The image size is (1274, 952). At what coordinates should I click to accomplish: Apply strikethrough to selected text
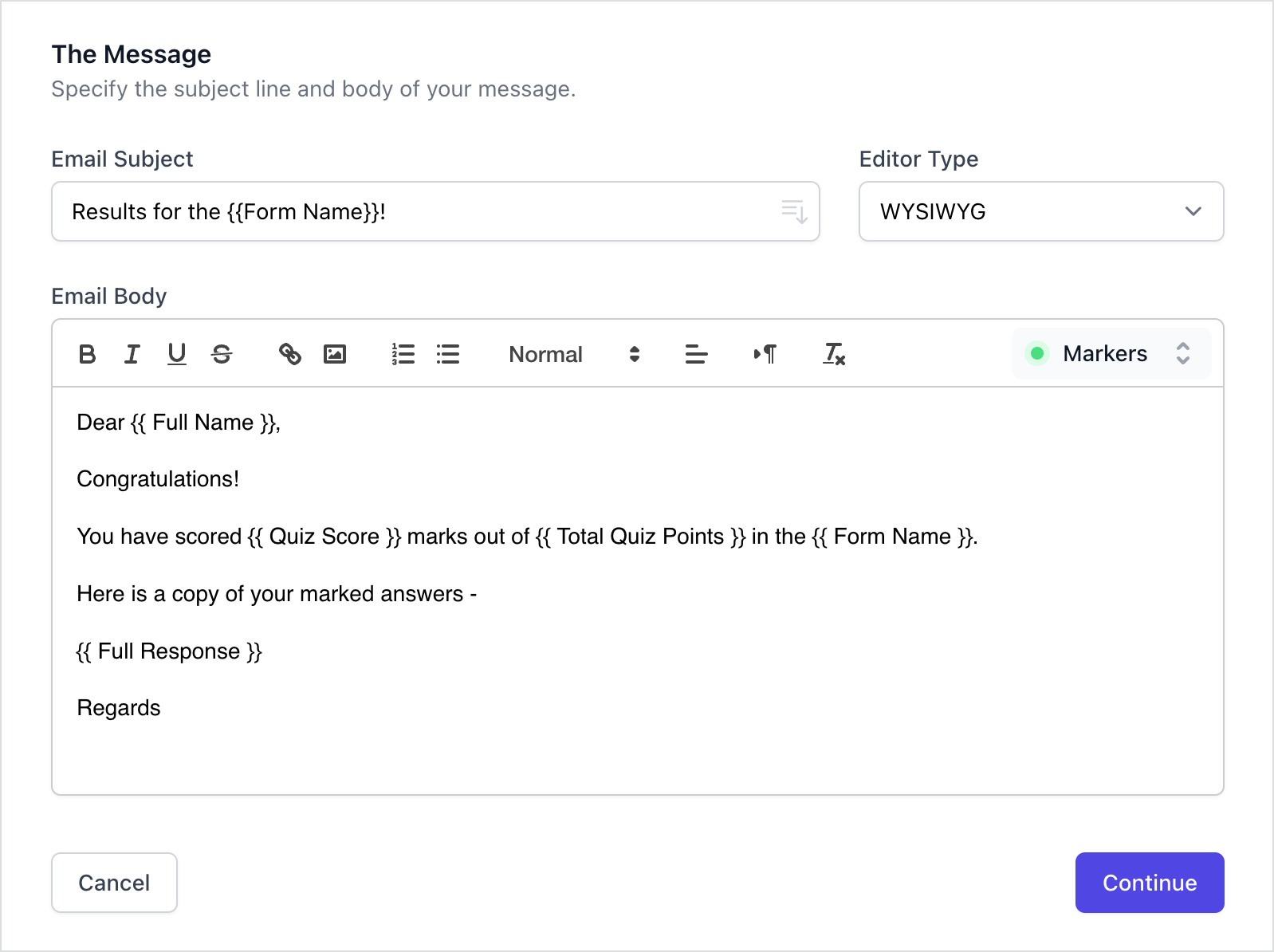pos(222,354)
